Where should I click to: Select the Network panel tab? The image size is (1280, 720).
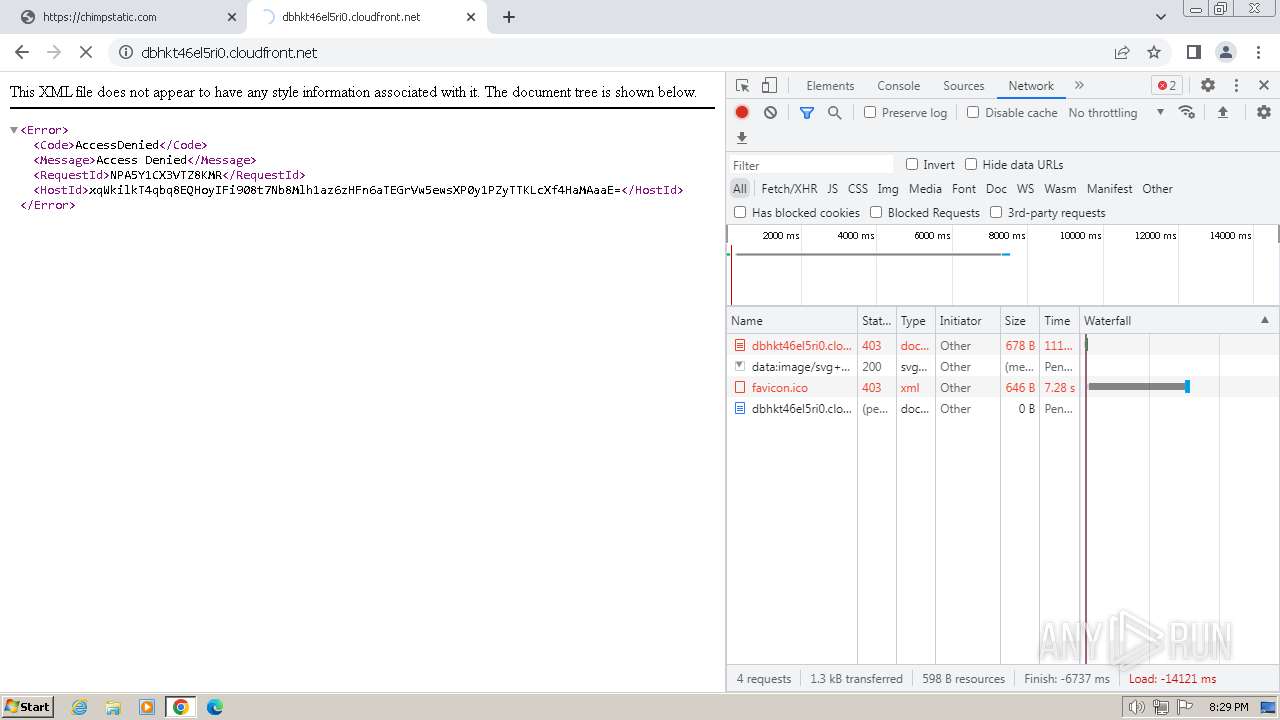pos(1031,85)
